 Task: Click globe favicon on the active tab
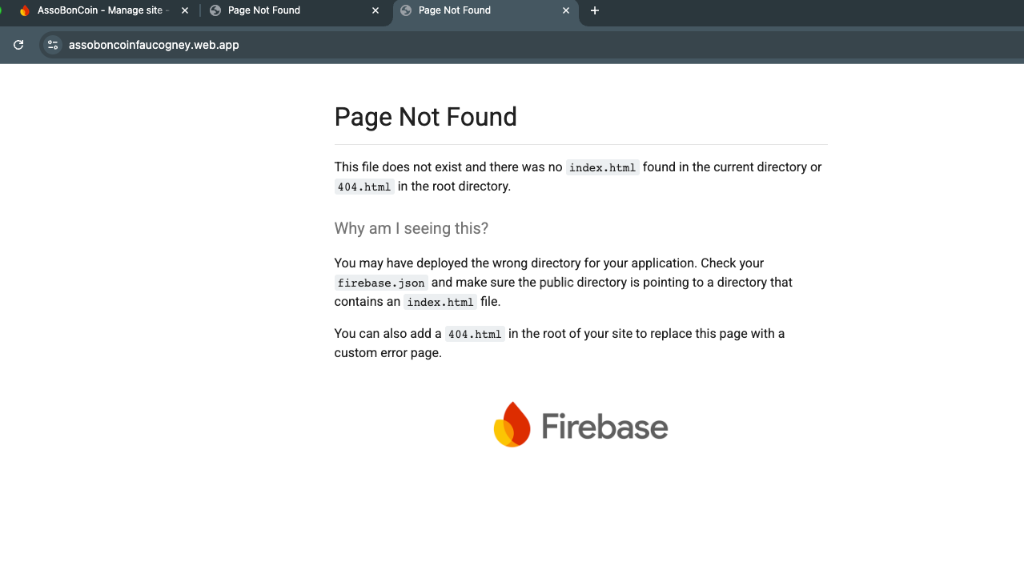coord(405,11)
